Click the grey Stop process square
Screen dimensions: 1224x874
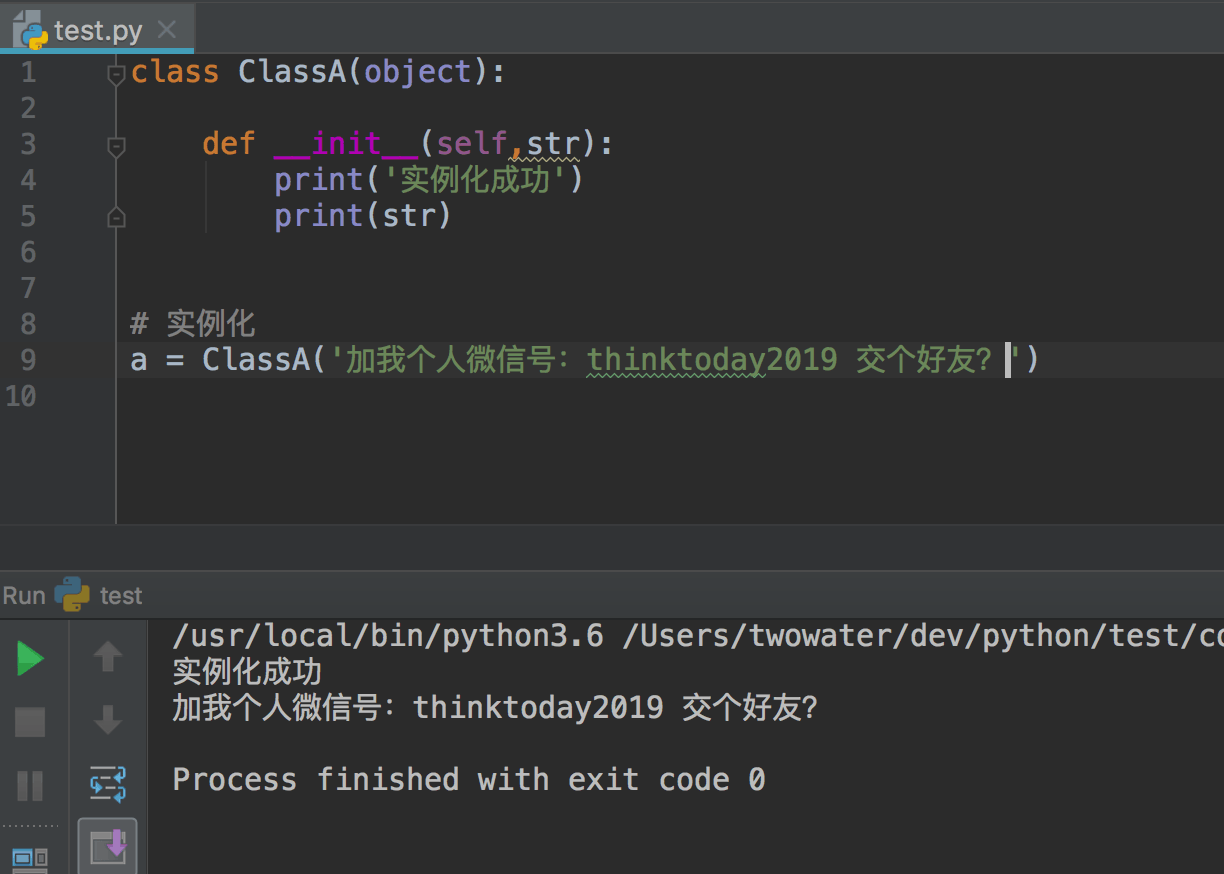point(30,722)
